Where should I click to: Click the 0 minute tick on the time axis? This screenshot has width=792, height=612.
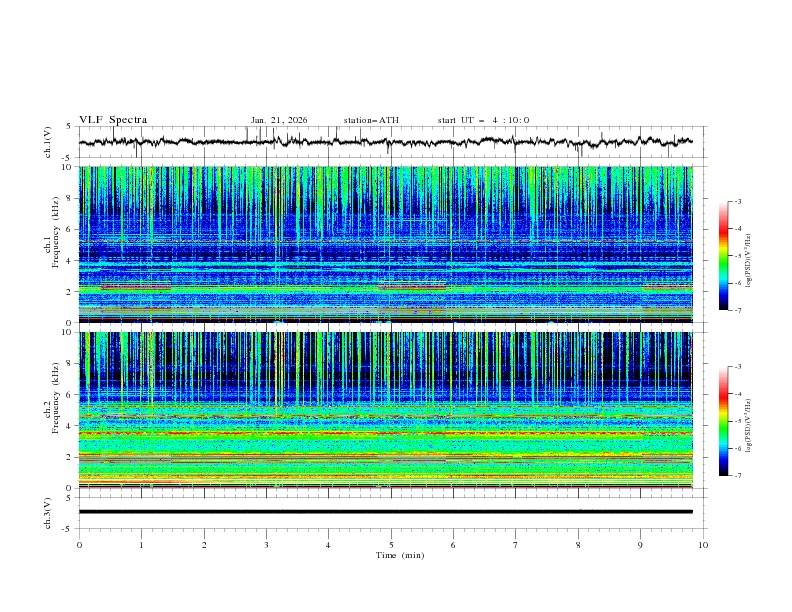coord(80,545)
